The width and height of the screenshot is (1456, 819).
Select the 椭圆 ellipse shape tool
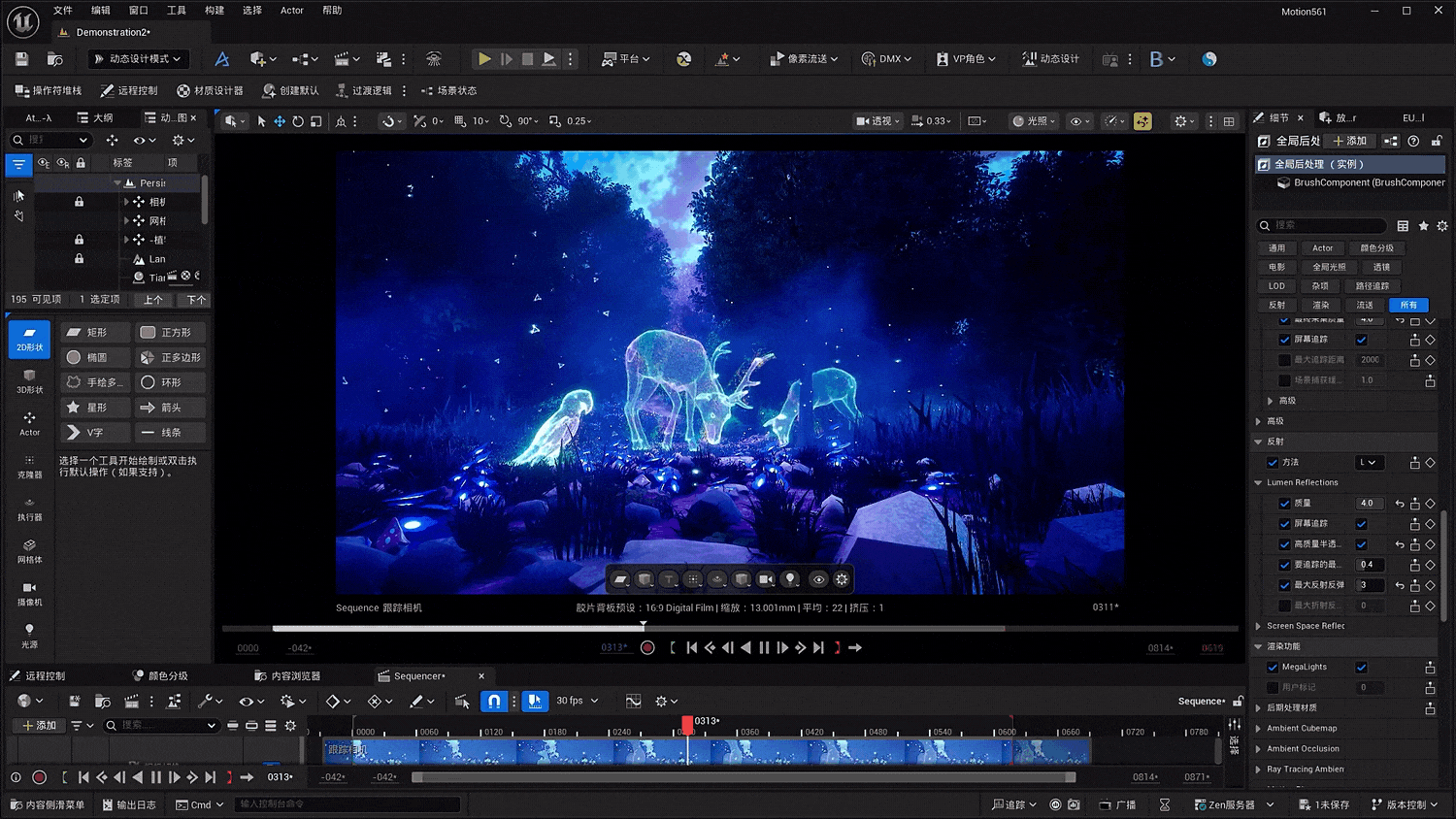[94, 357]
